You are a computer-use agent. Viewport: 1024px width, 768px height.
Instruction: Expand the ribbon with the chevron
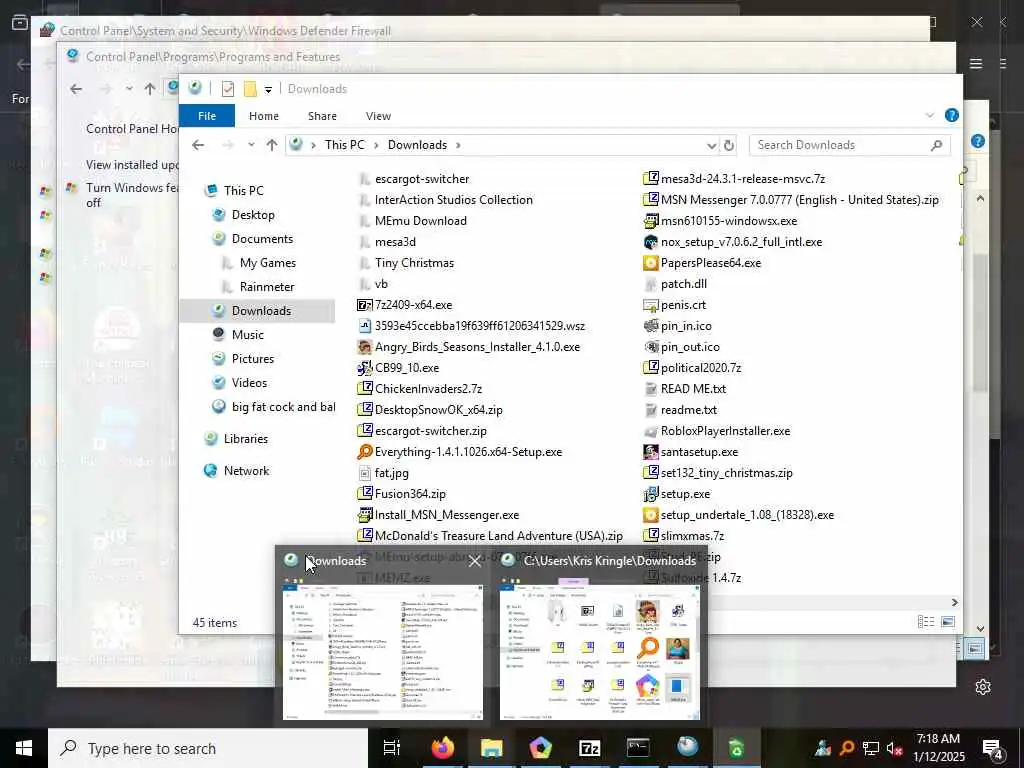(x=929, y=116)
